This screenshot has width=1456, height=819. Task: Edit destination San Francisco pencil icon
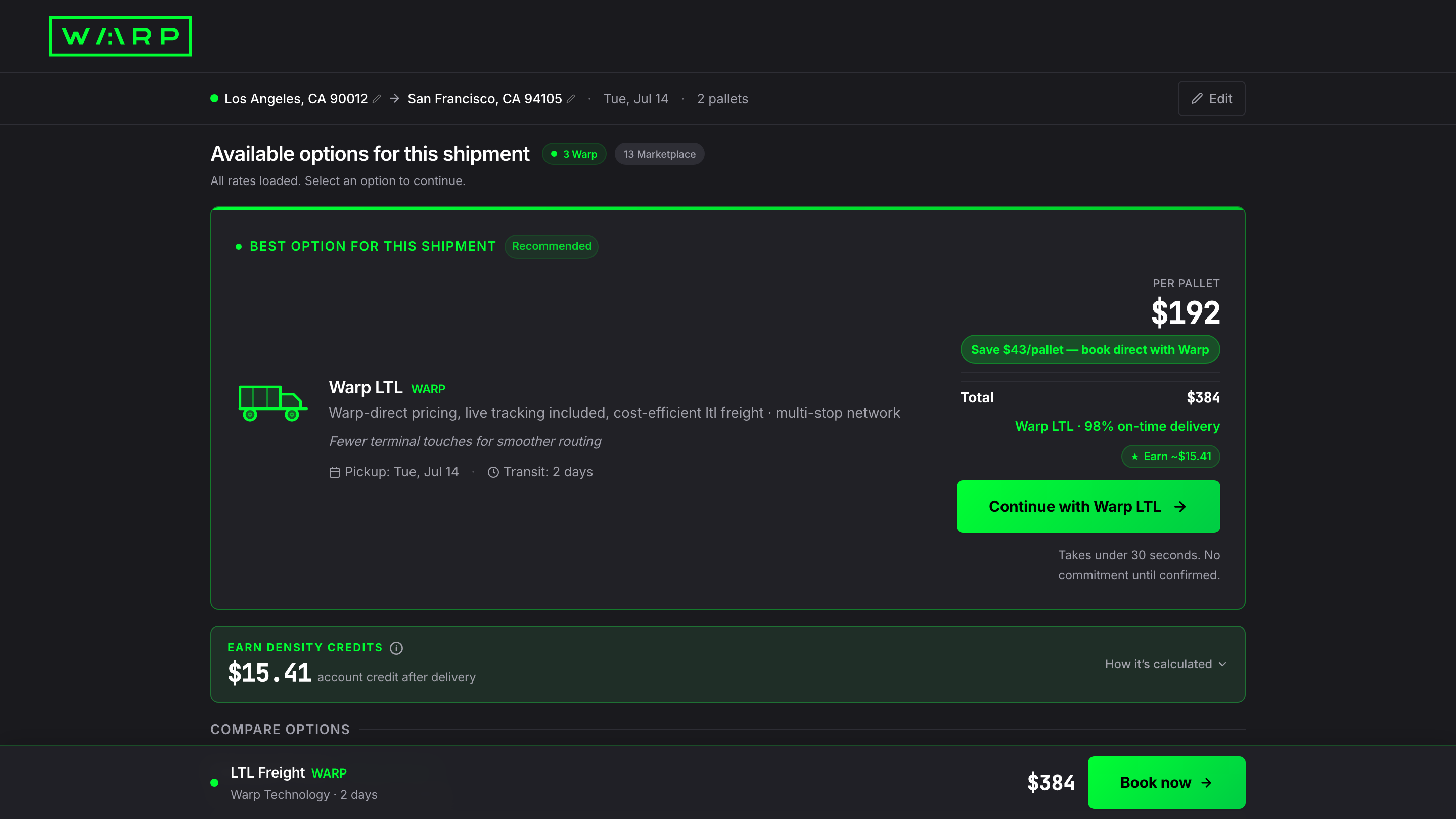pos(571,99)
